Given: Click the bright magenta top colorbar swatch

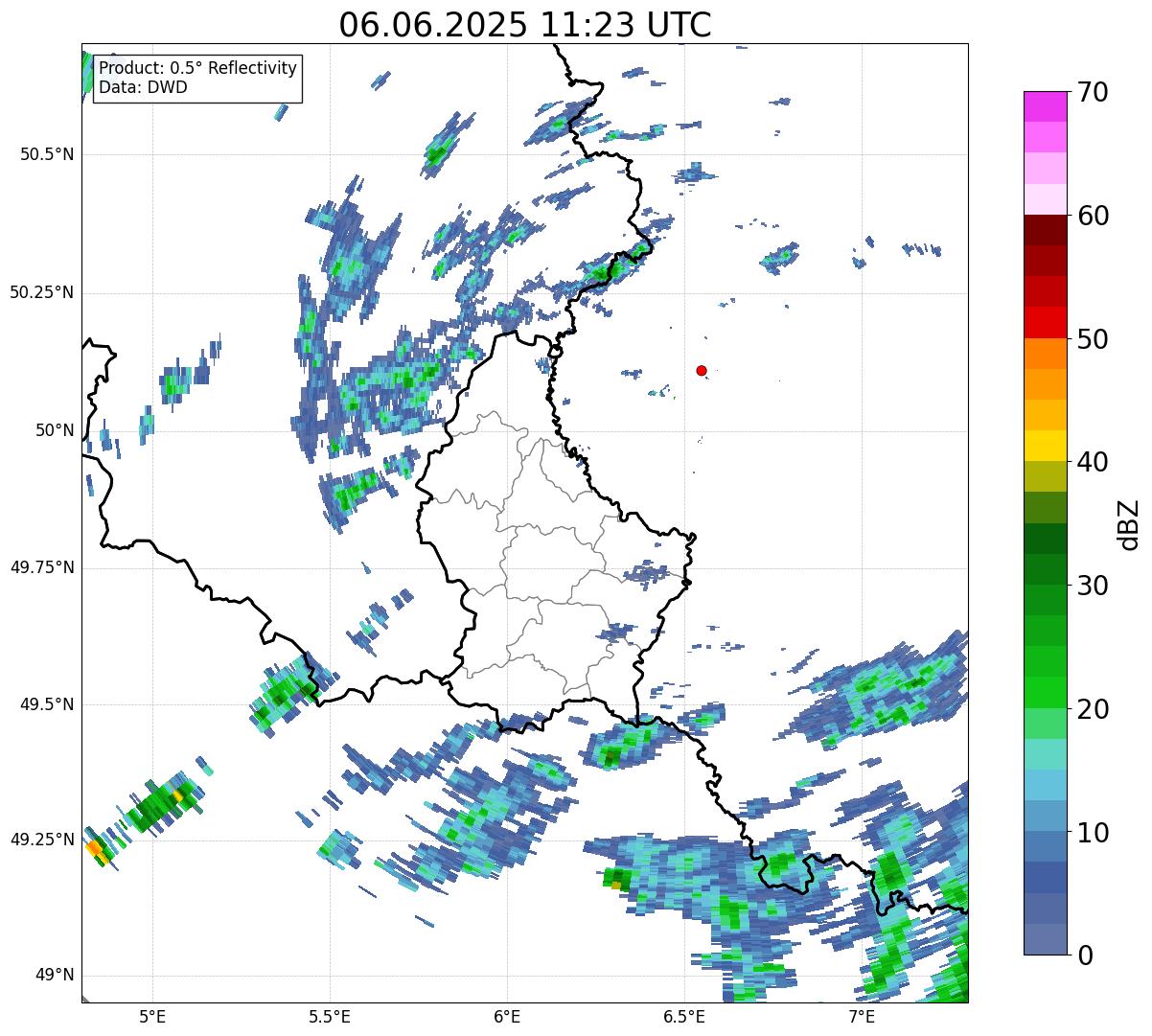Looking at the screenshot, I should 1045,106.
